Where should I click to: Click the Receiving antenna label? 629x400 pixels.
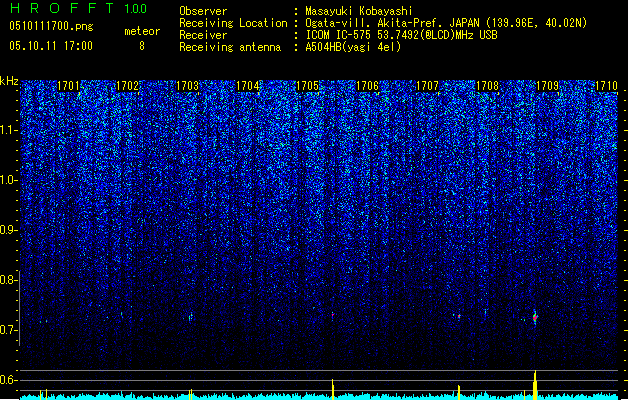(x=230, y=47)
